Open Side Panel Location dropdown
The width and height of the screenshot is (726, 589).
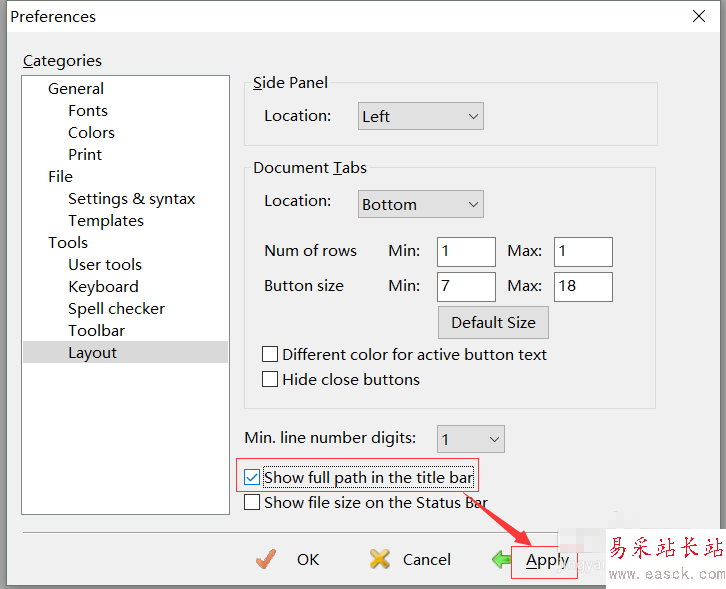(x=421, y=117)
